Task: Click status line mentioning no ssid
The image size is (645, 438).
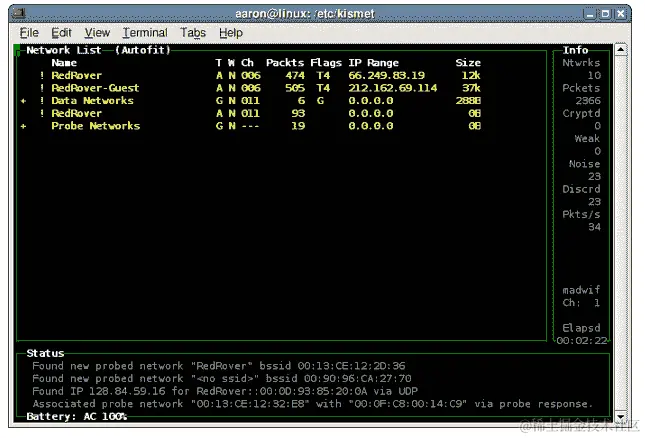Action: click(x=222, y=378)
